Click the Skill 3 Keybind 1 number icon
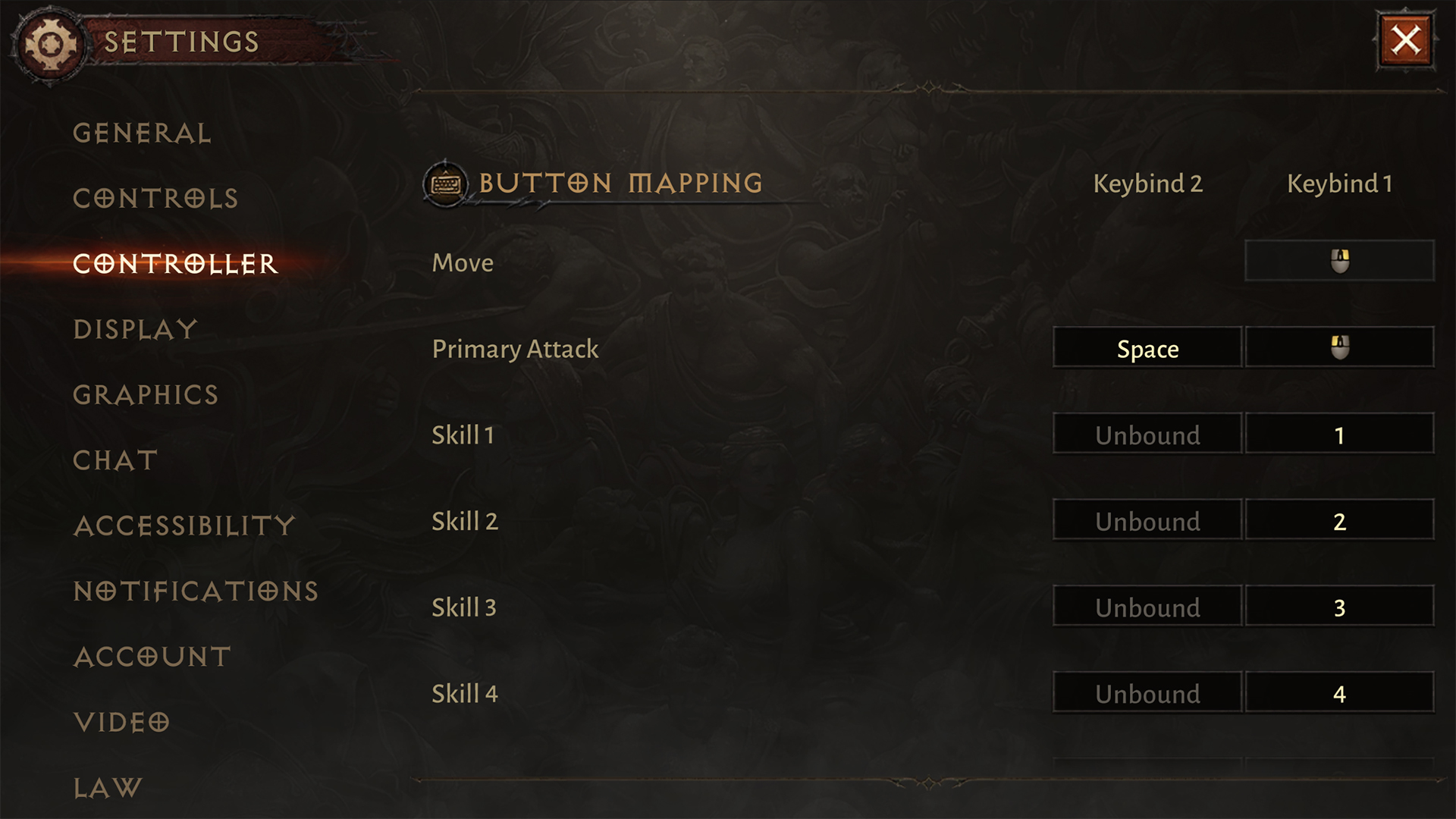The image size is (1456, 819). (x=1340, y=608)
